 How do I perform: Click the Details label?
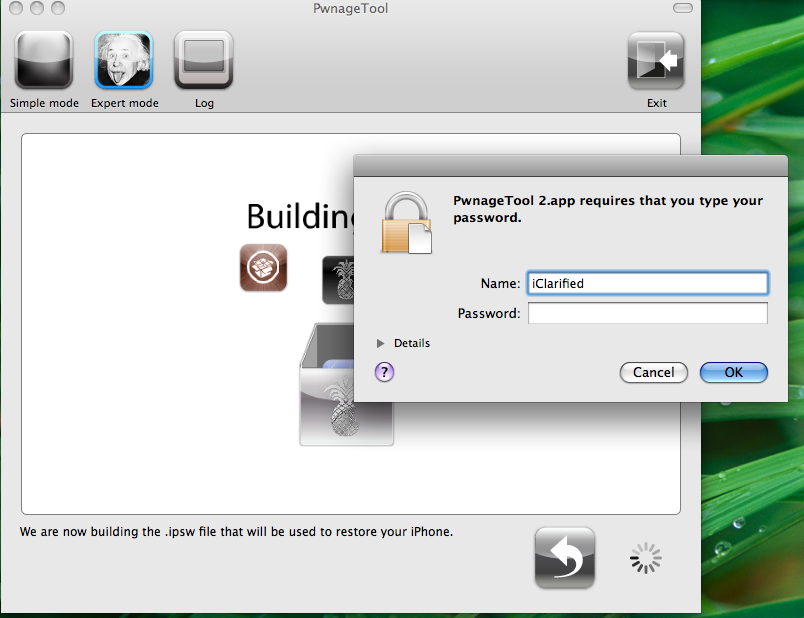pos(412,343)
